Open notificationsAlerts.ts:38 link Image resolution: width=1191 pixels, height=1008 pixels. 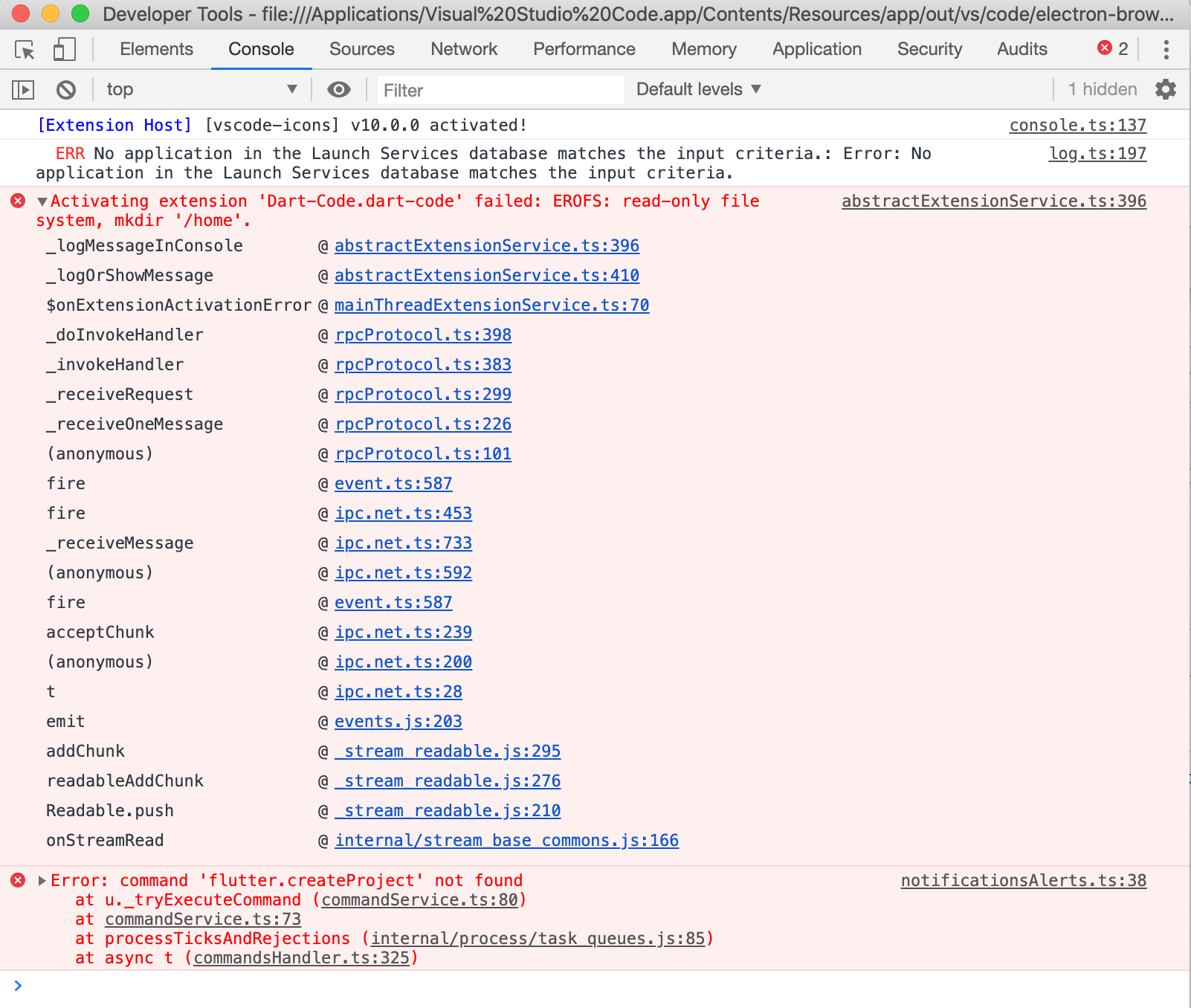click(1024, 880)
